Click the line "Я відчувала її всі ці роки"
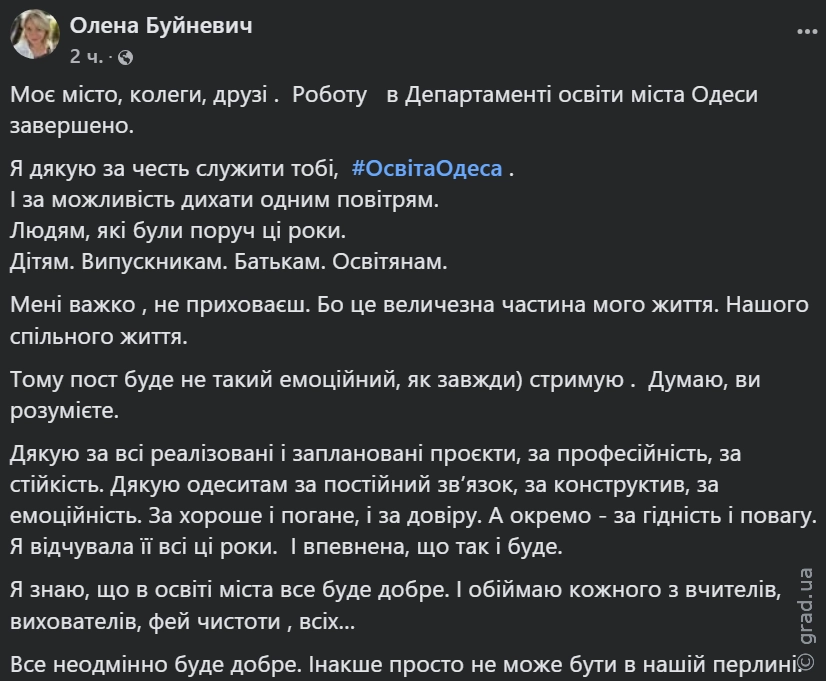This screenshot has height=681, width=826. tap(140, 548)
